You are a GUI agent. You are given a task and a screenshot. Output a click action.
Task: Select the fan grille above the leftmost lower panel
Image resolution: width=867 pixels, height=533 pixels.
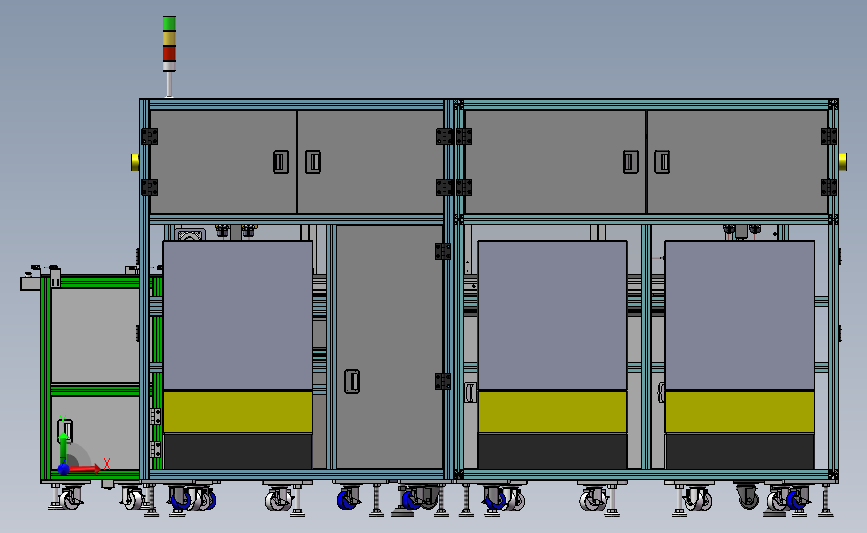click(190, 235)
